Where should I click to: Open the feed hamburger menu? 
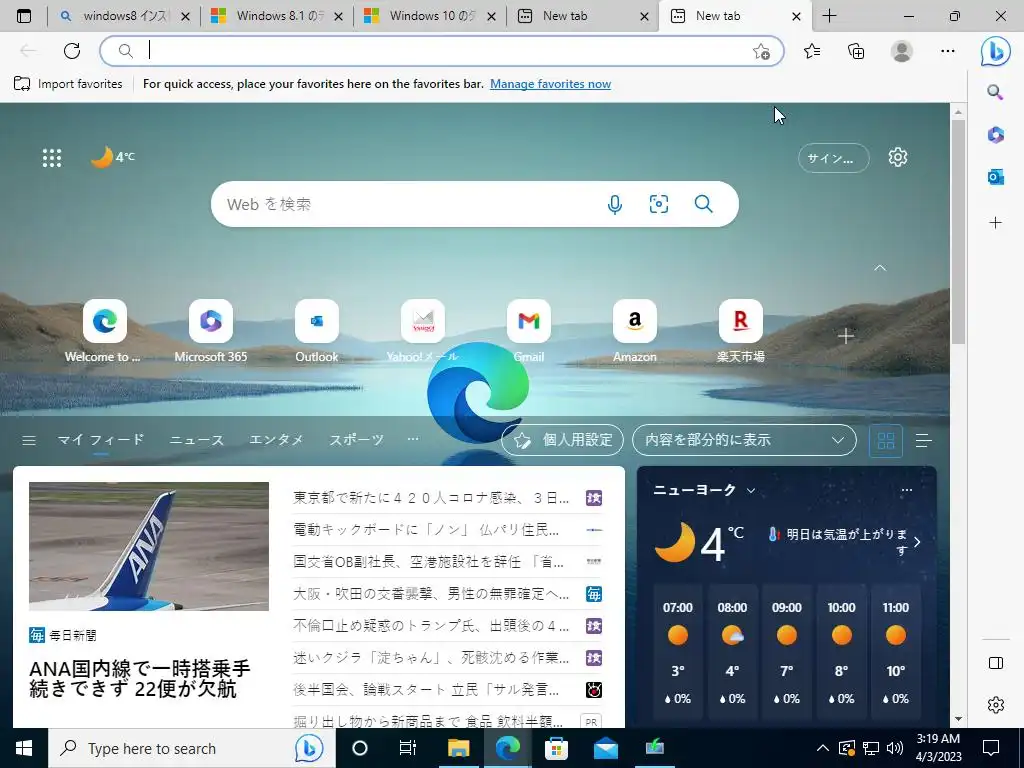29,441
